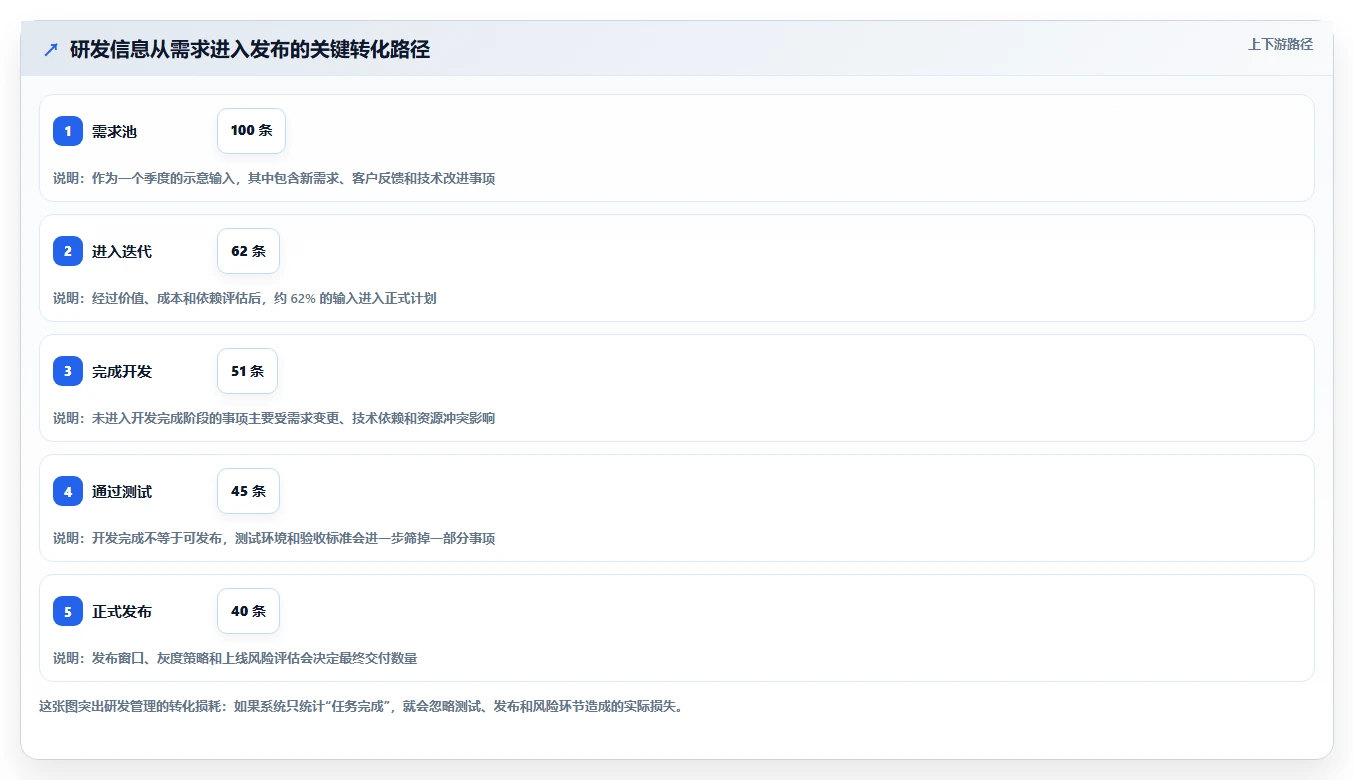Click the 100 条 value chip
This screenshot has width=1354, height=780.
251,131
